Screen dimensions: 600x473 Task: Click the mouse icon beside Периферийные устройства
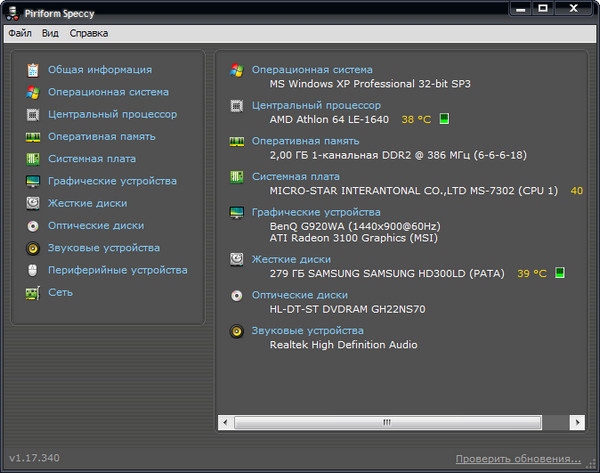point(33,271)
